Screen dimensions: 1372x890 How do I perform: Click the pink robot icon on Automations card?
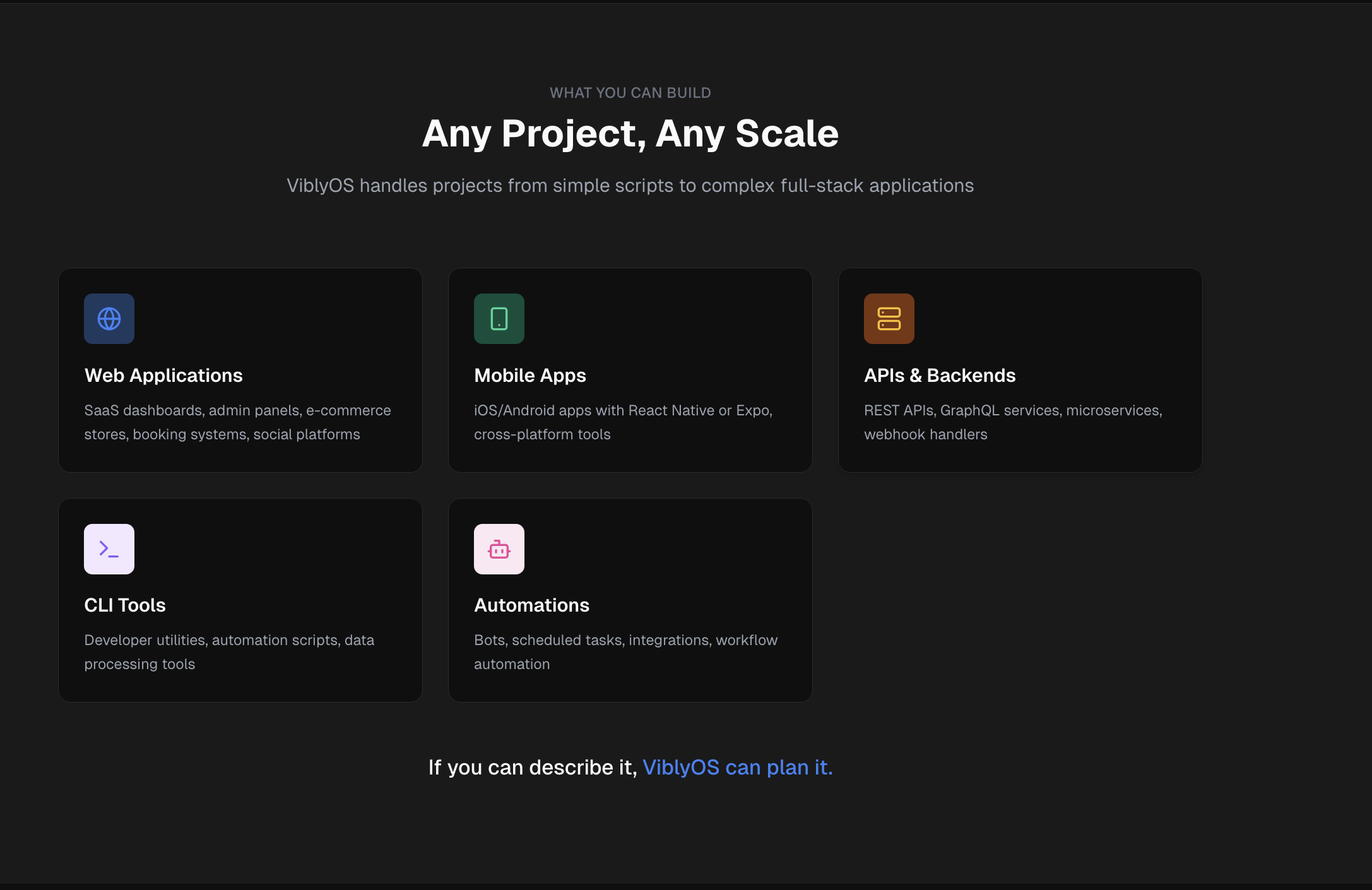point(499,549)
